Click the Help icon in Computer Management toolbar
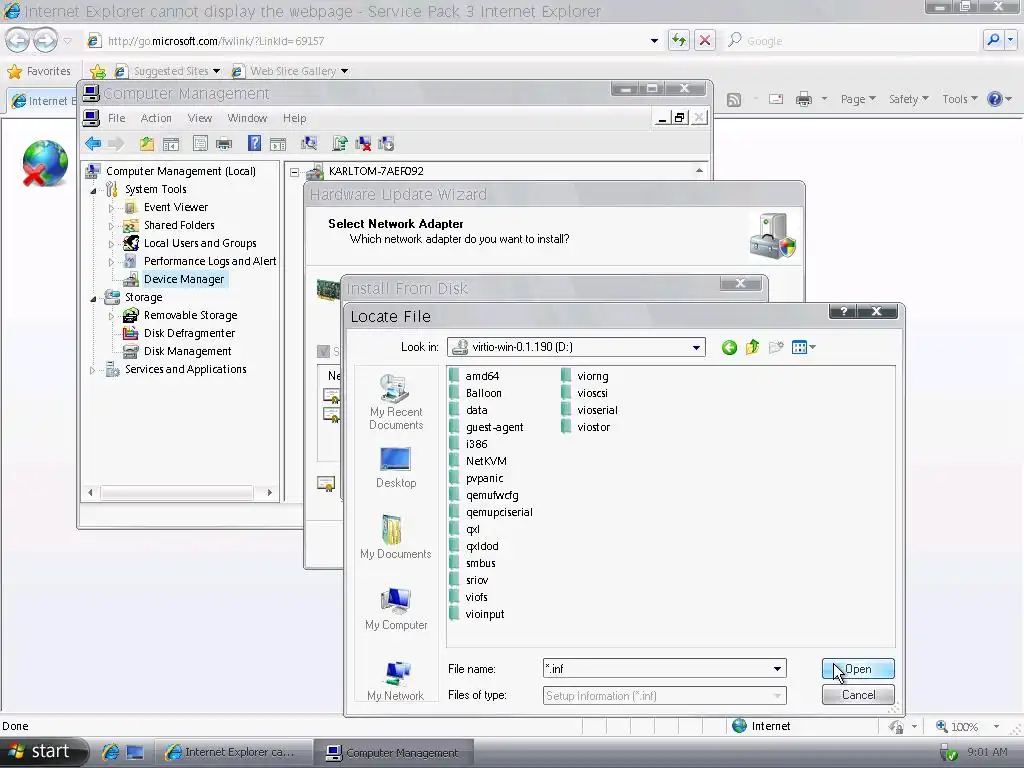 [x=254, y=144]
